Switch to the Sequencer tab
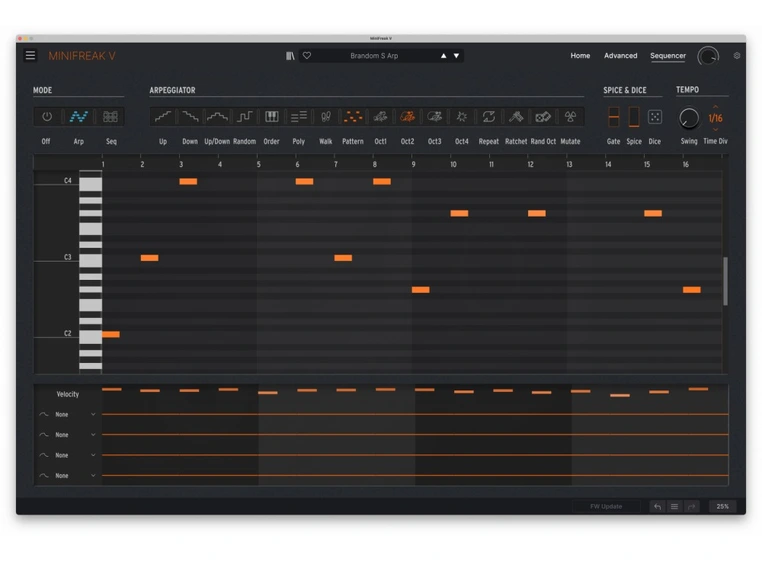Viewport: 762px width, 562px height. pos(668,56)
